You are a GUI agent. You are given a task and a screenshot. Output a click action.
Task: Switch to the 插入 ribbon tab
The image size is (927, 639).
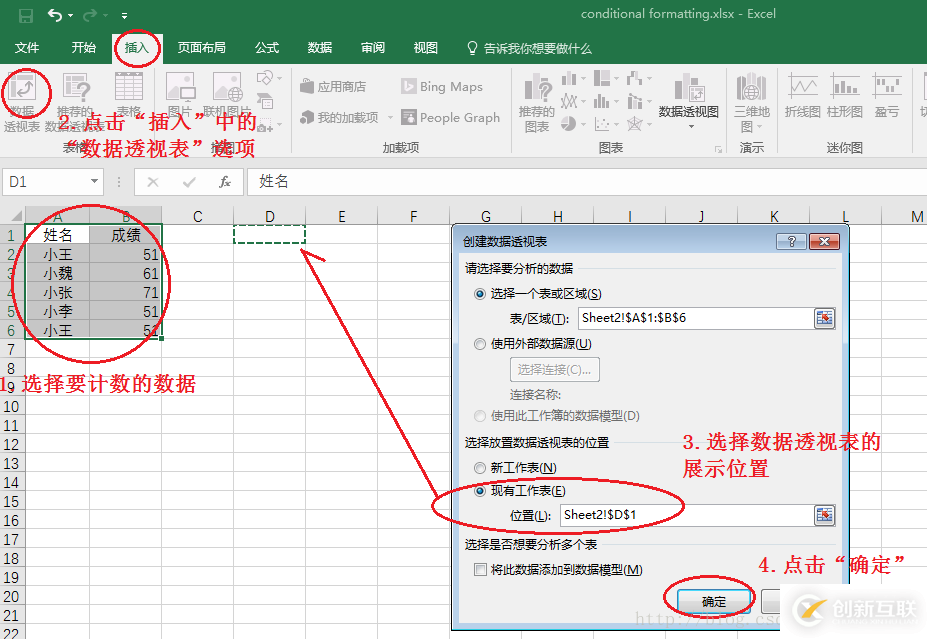(x=137, y=48)
